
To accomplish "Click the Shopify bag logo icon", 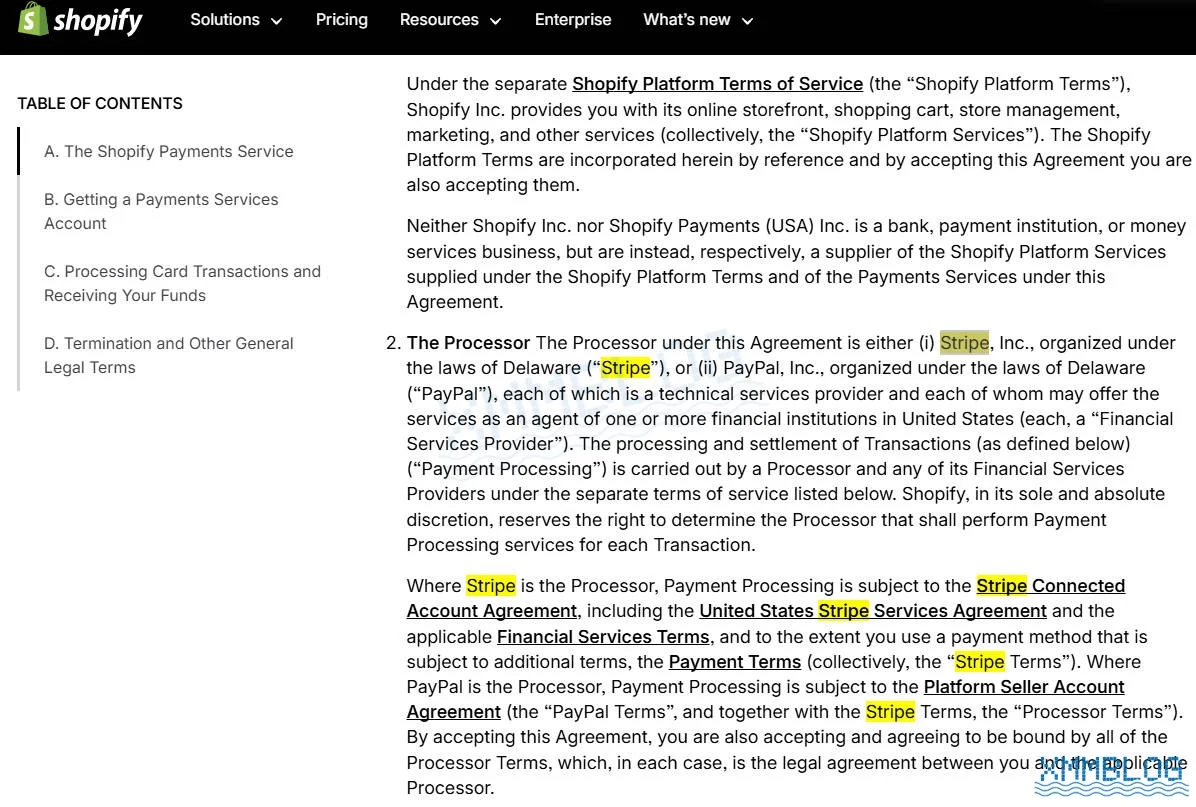I will pos(33,19).
